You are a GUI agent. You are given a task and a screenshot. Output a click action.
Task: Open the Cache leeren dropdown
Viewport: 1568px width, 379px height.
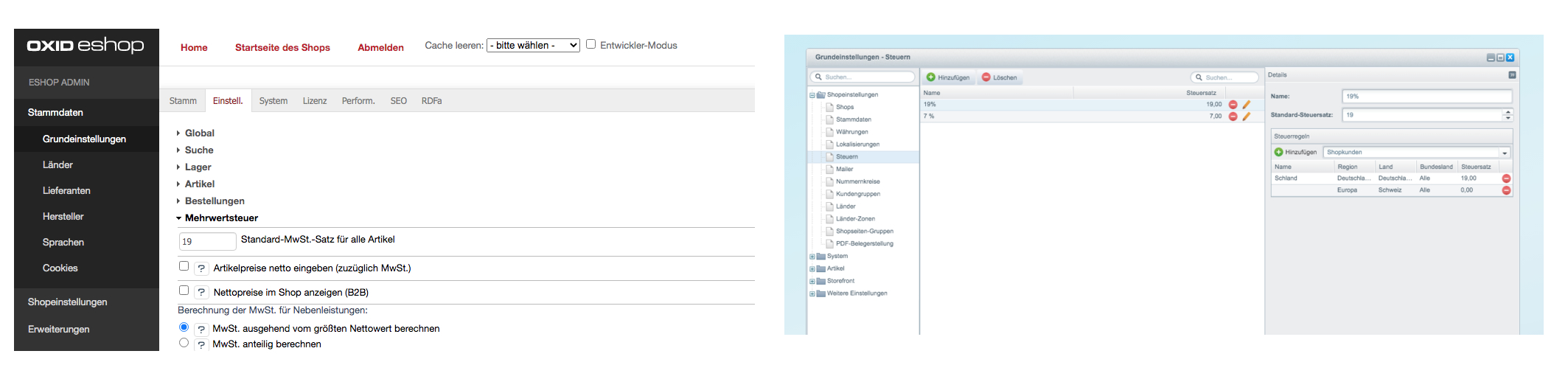point(534,46)
